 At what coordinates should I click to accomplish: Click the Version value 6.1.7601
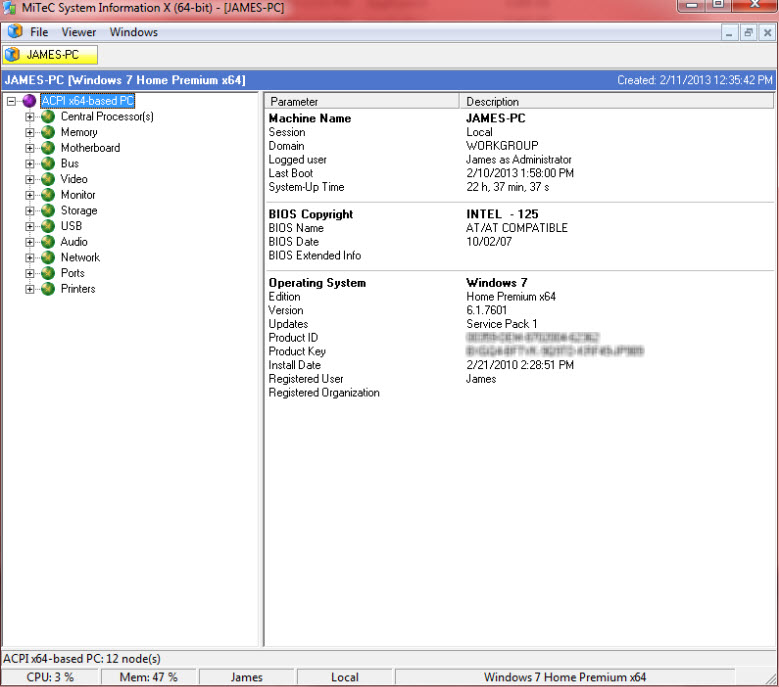(x=486, y=310)
